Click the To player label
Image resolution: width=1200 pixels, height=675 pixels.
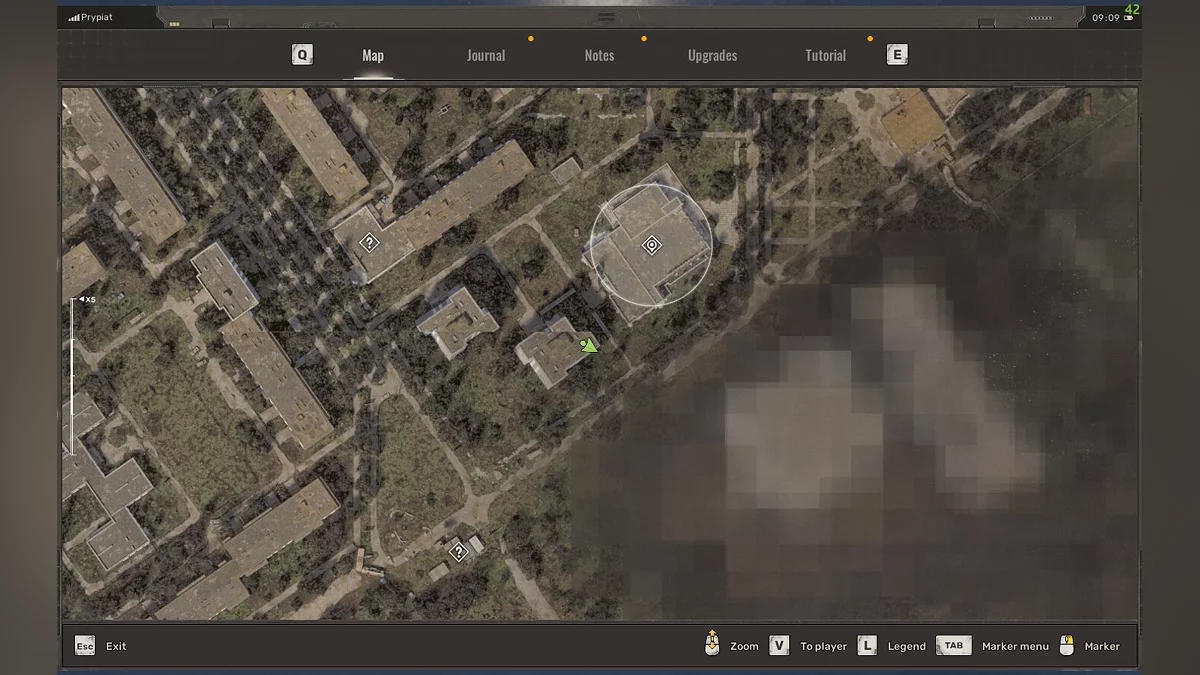[x=823, y=647]
